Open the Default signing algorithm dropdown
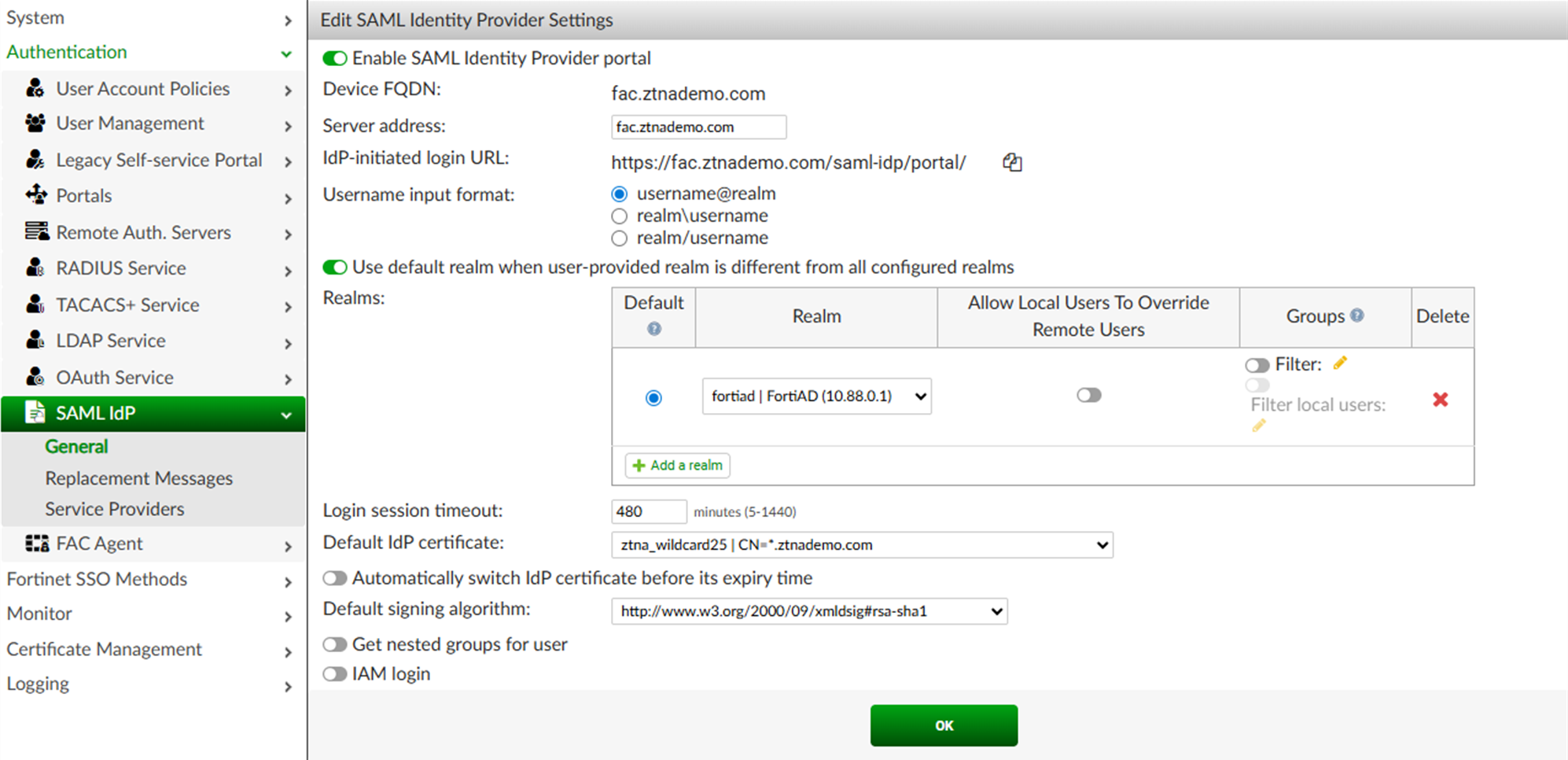The image size is (1568, 760). (809, 611)
